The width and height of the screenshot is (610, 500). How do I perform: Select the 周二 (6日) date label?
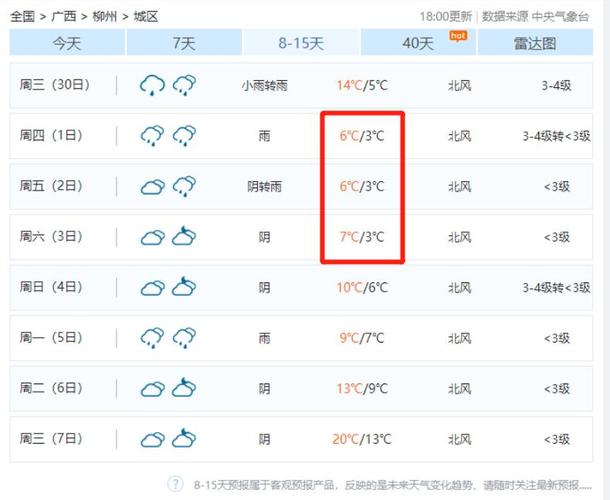(51, 388)
